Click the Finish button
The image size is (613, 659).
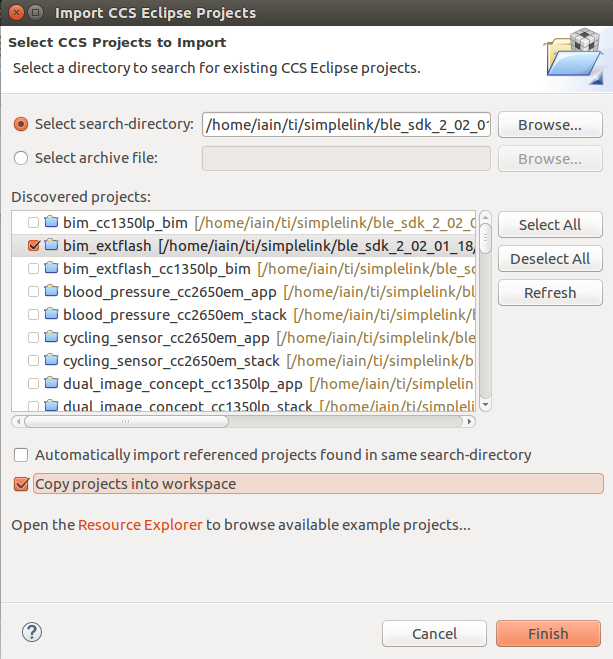(548, 633)
